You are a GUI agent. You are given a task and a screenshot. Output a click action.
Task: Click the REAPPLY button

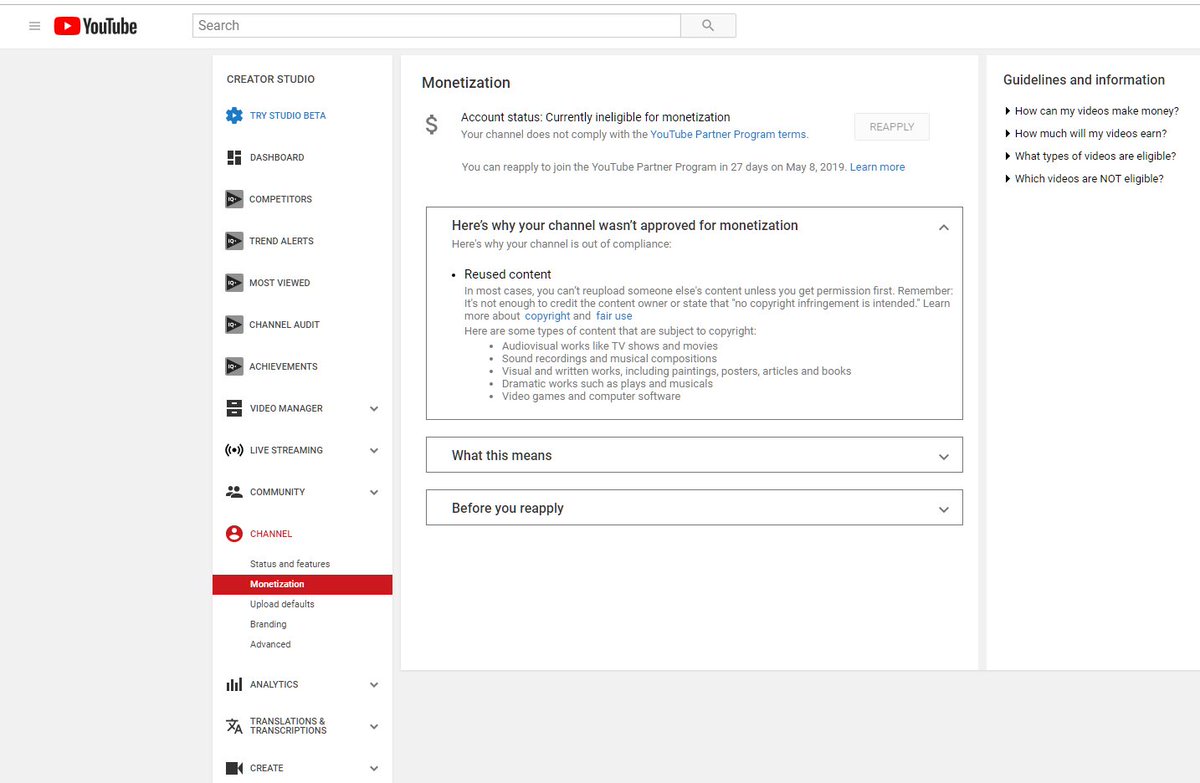(892, 127)
